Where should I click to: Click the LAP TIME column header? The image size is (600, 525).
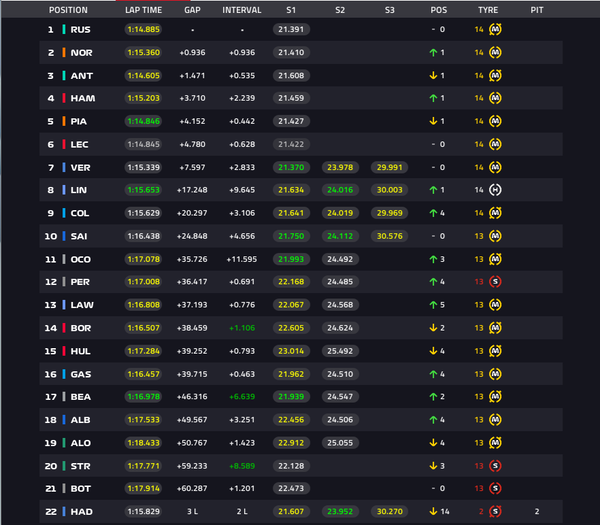(x=143, y=10)
